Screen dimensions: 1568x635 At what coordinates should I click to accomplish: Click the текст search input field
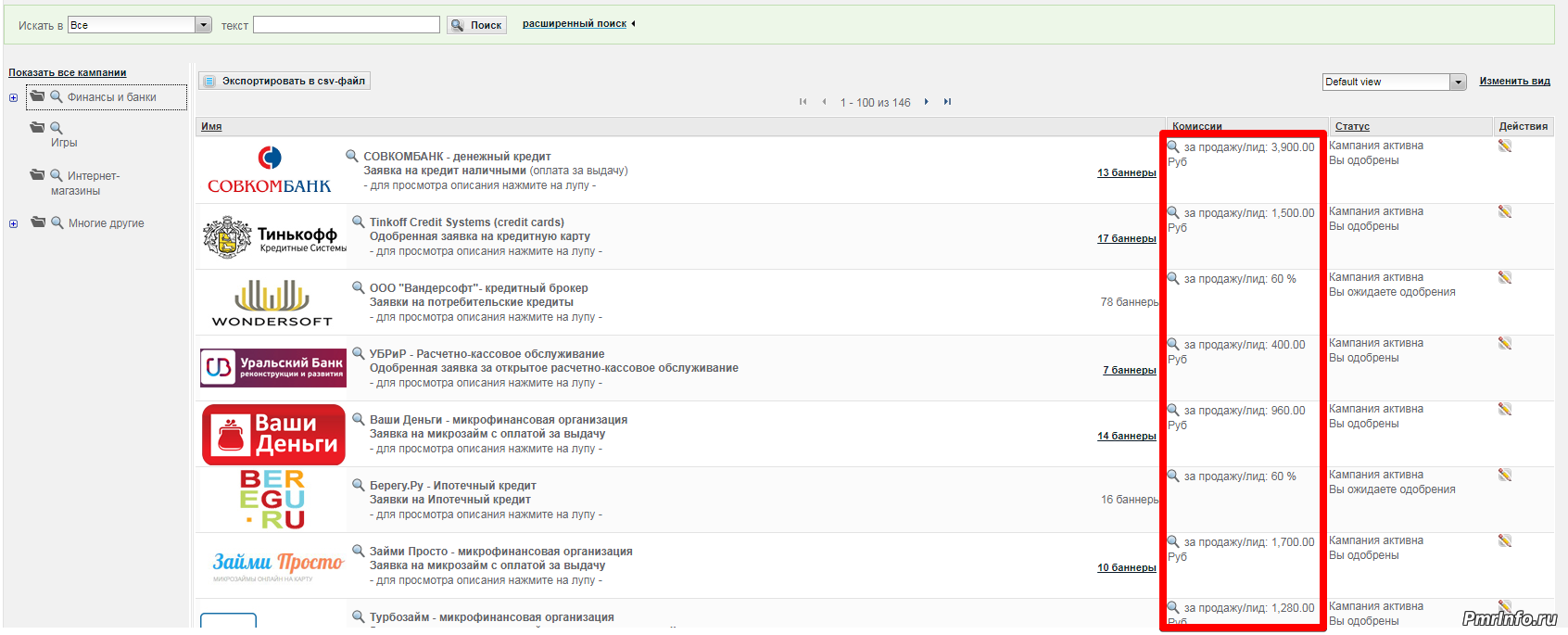click(347, 25)
